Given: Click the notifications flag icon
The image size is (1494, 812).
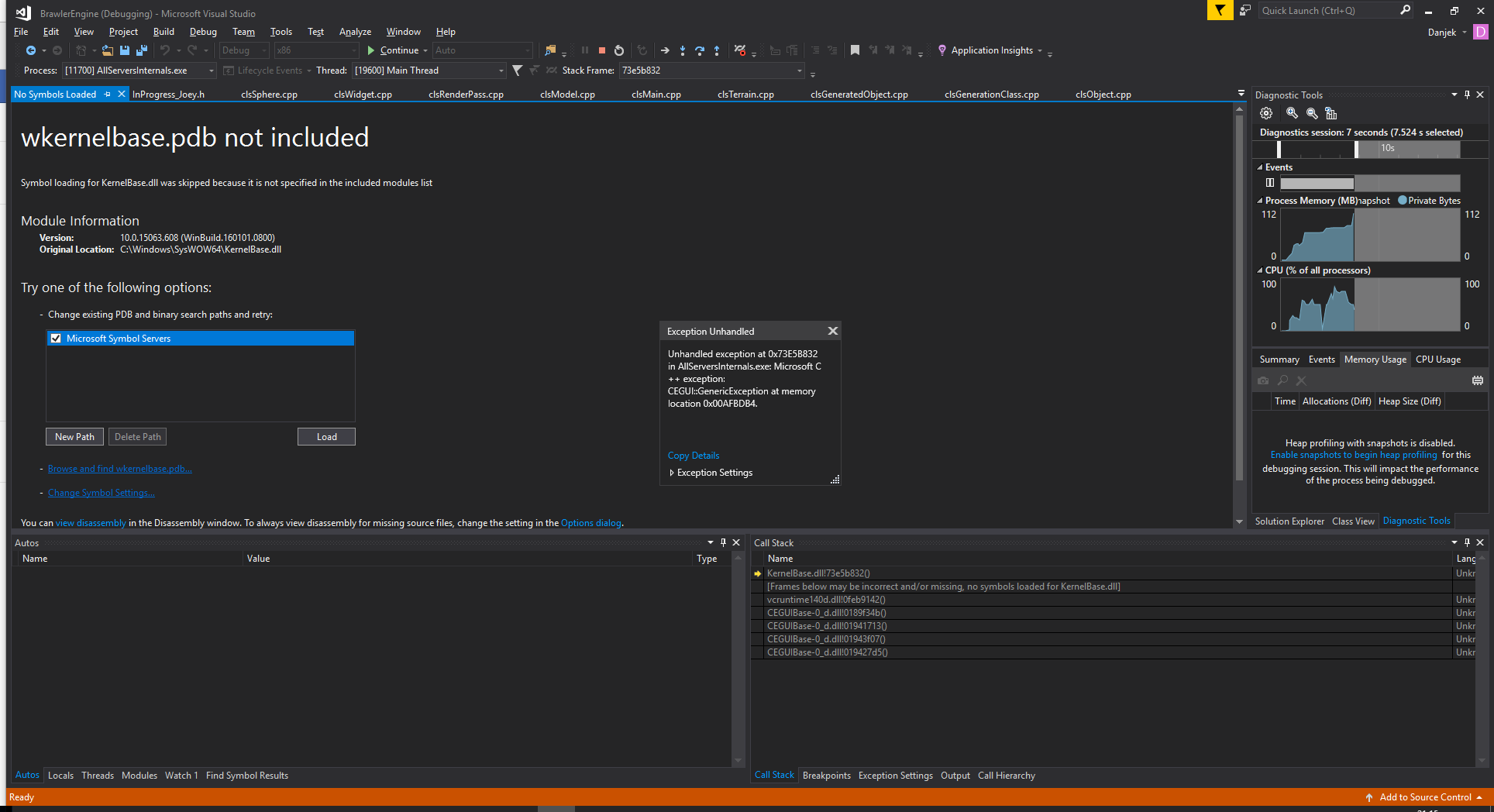Looking at the screenshot, I should pyautogui.click(x=1220, y=10).
